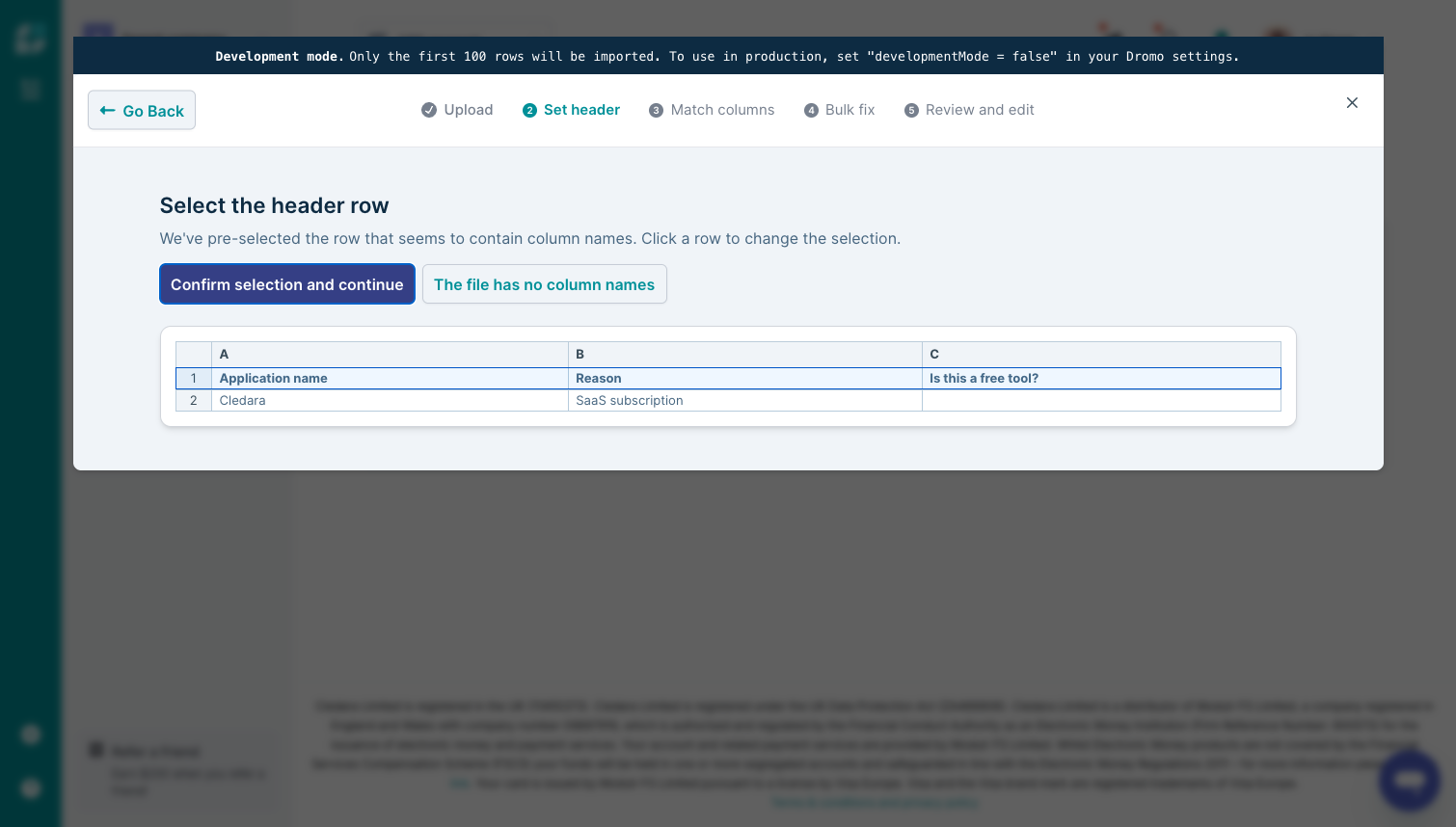Click the 'SaaS subscription' cell
Screen dimensions: 1456x827
745,401
